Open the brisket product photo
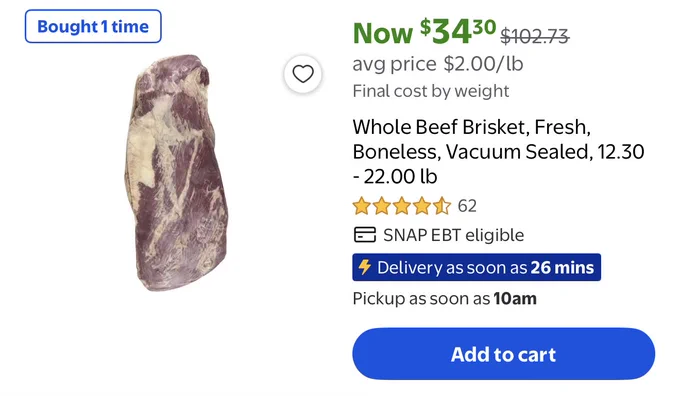Image resolution: width=680 pixels, height=396 pixels. 176,172
